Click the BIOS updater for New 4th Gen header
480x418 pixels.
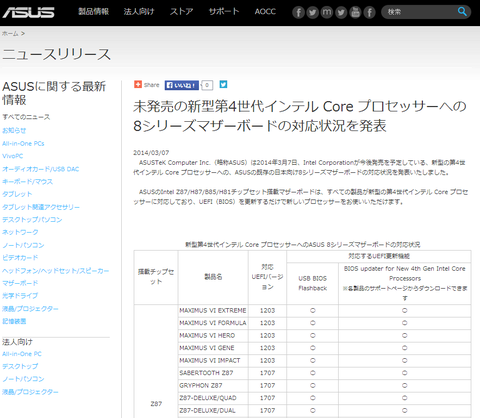[405, 283]
